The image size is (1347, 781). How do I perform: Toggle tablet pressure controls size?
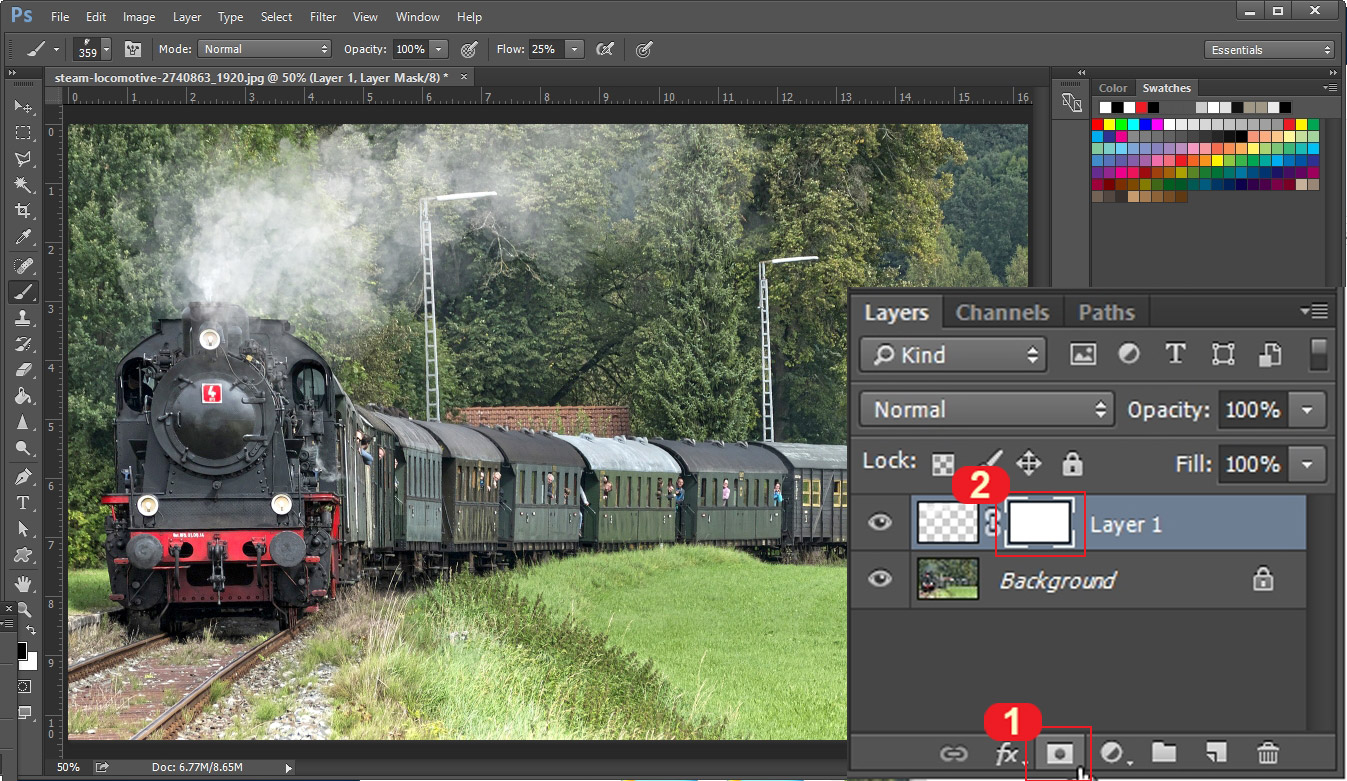pyautogui.click(x=644, y=49)
